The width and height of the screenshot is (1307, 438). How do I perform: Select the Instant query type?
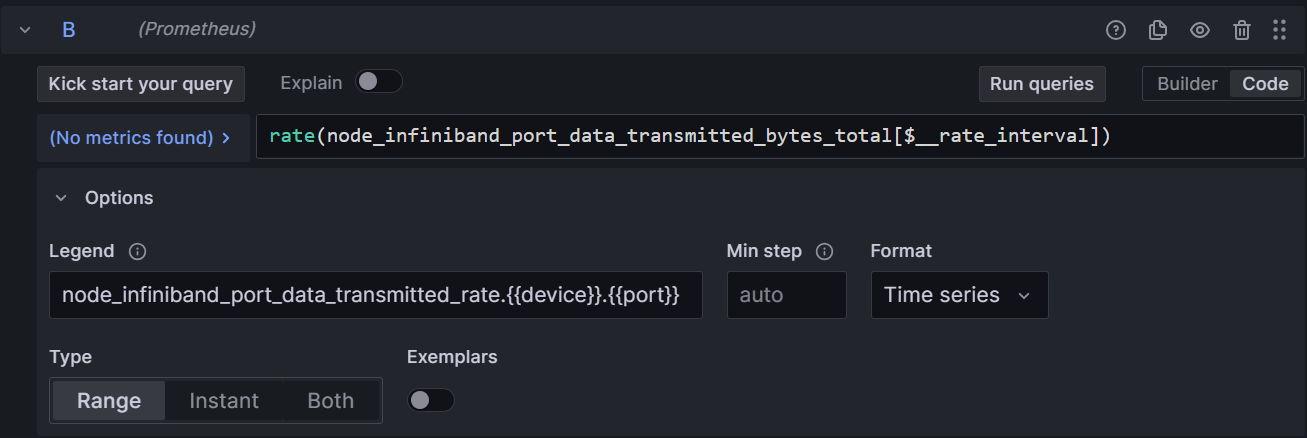pyautogui.click(x=224, y=401)
